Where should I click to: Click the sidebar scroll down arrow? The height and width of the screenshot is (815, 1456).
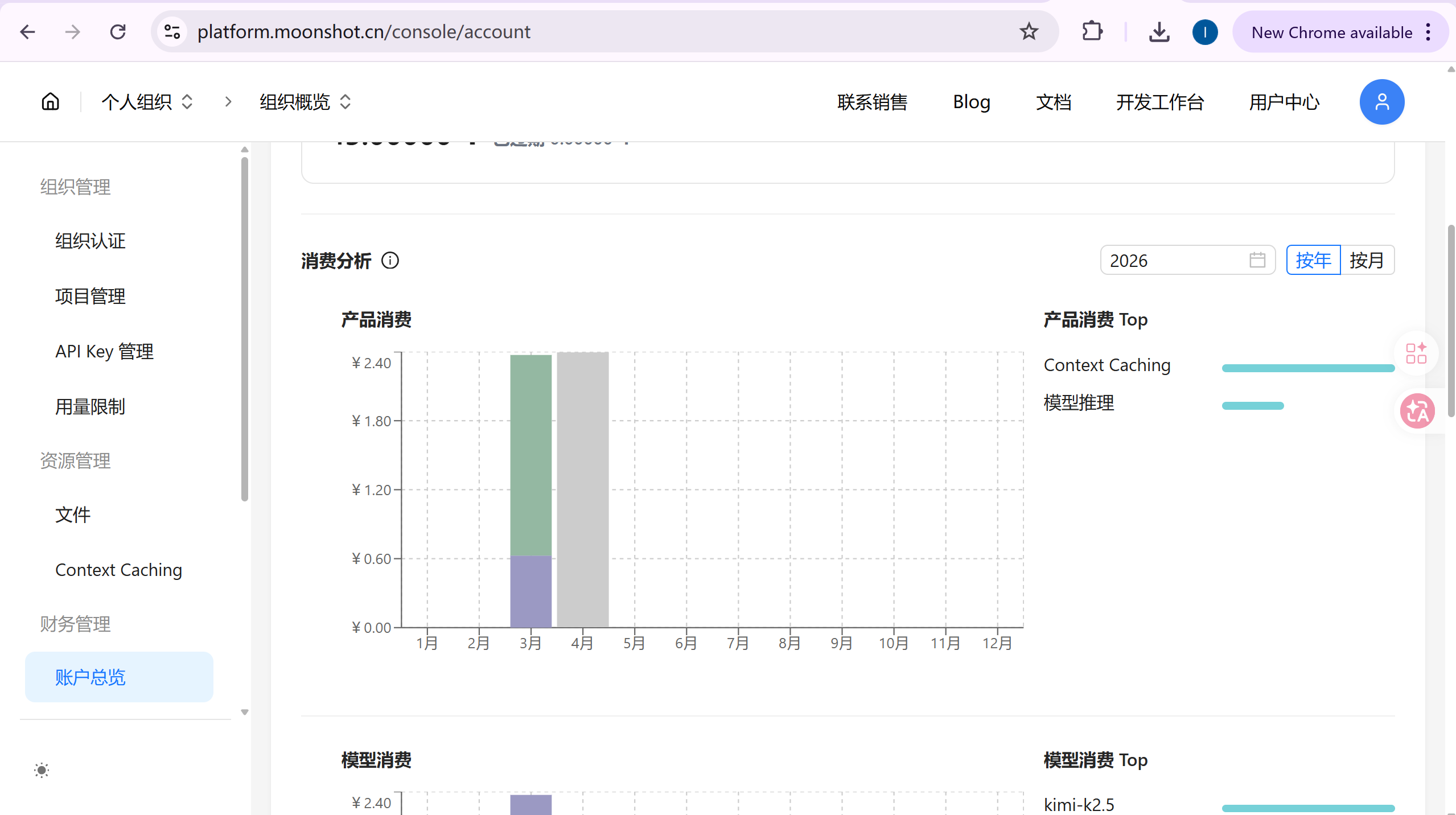[x=245, y=712]
